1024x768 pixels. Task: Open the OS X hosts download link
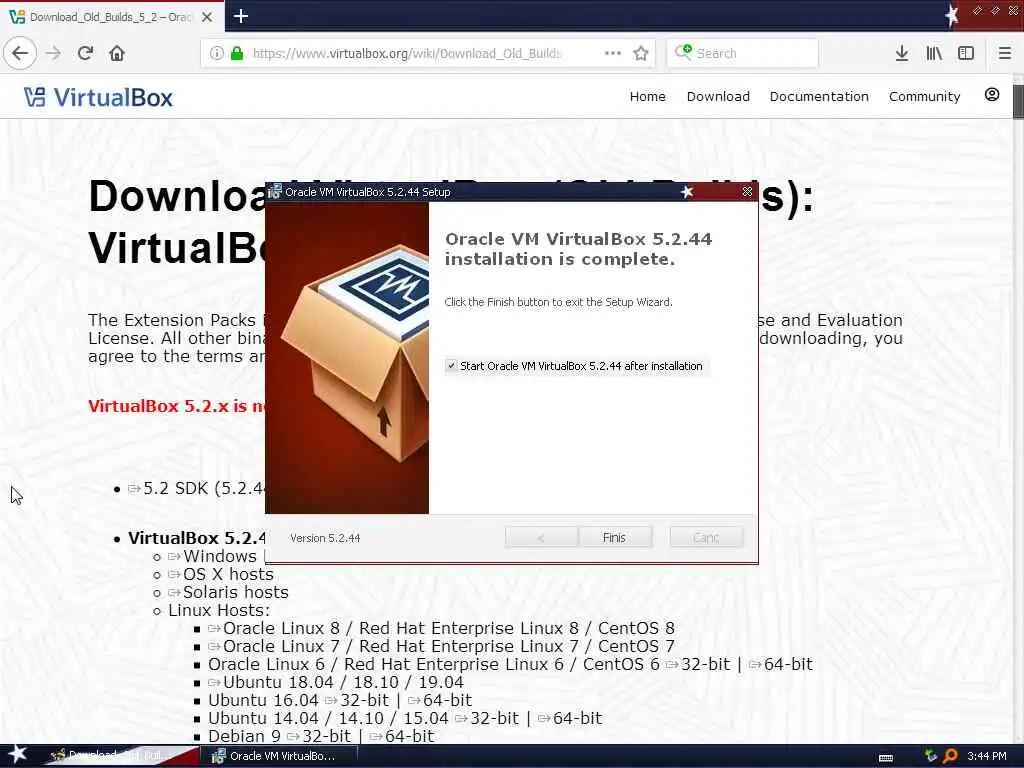click(221, 574)
